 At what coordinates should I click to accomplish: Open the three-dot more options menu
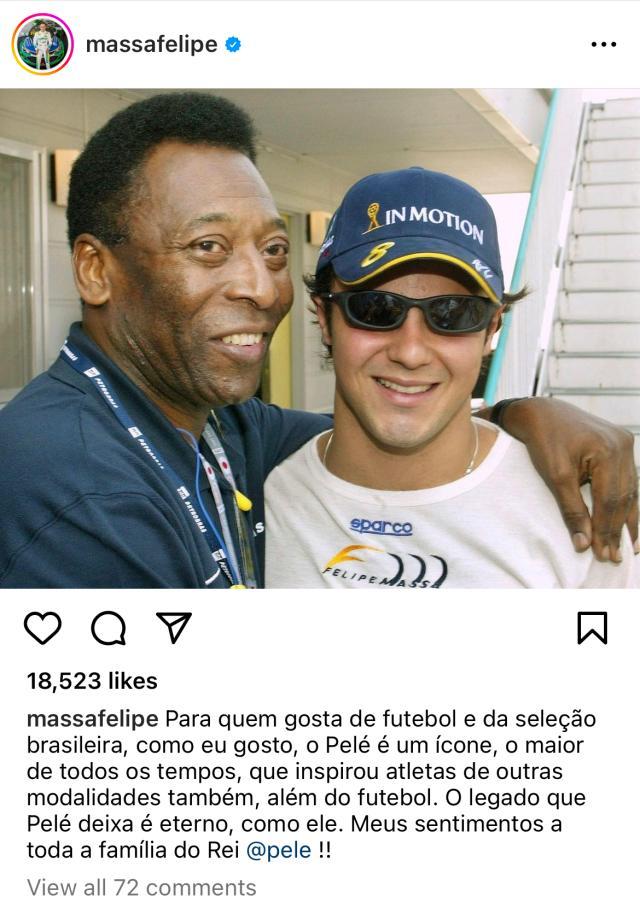pyautogui.click(x=604, y=45)
